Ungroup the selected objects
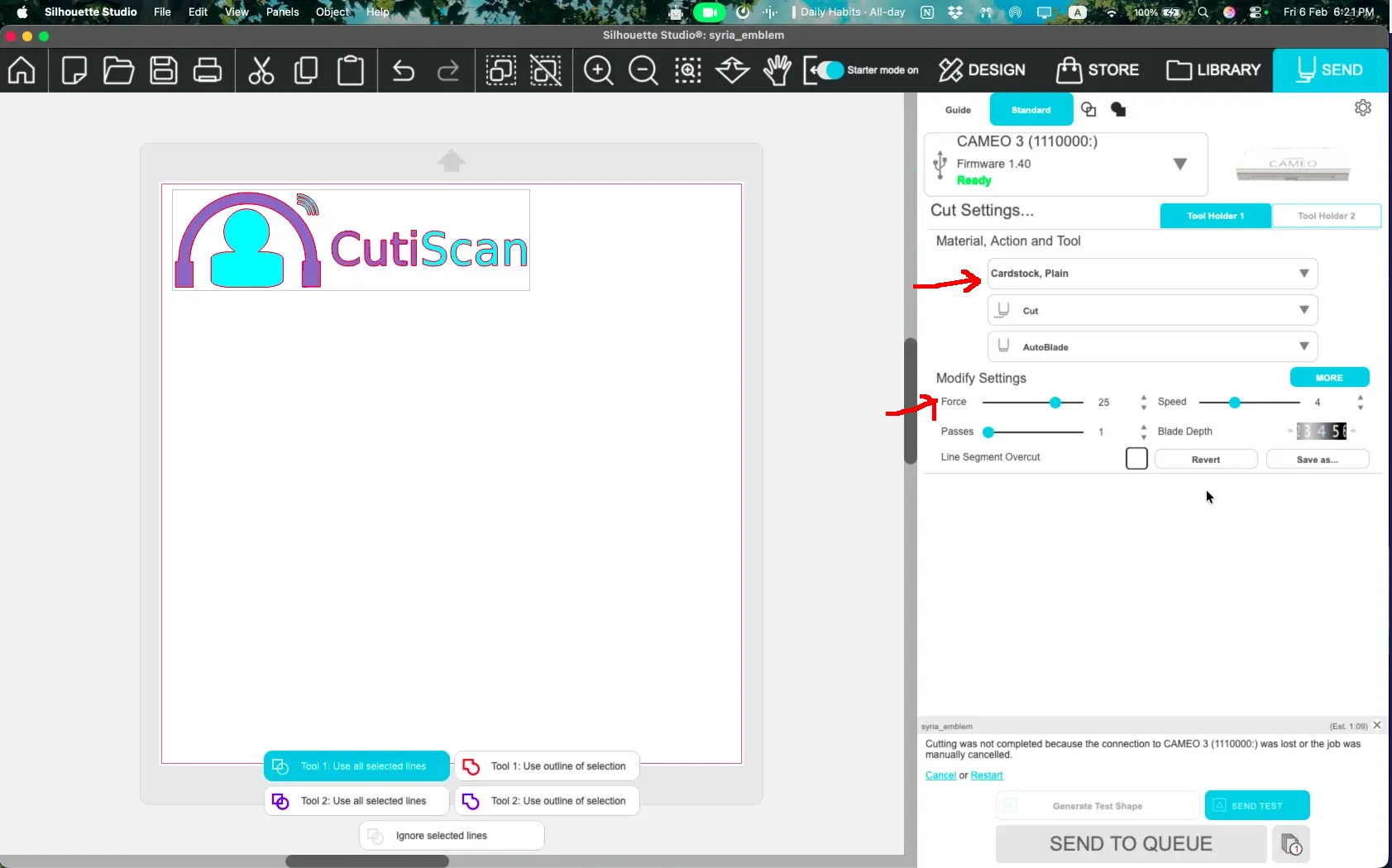The width and height of the screenshot is (1392, 868). [546, 70]
